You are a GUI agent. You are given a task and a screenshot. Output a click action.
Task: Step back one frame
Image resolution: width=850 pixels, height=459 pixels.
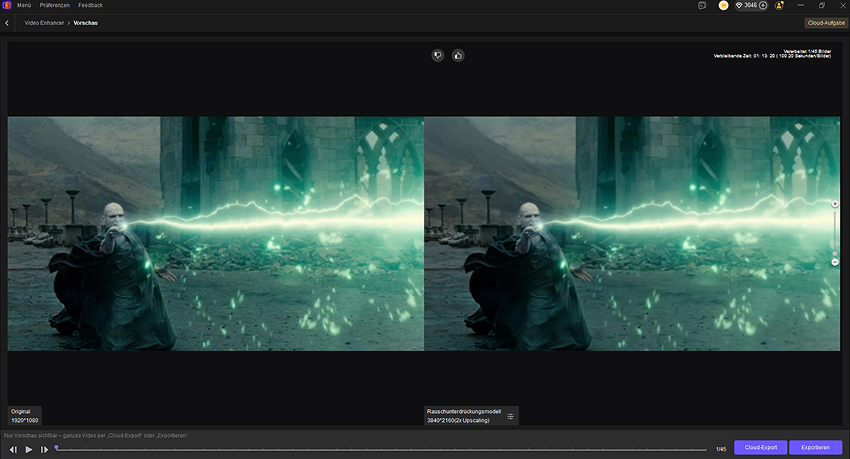pyautogui.click(x=14, y=449)
